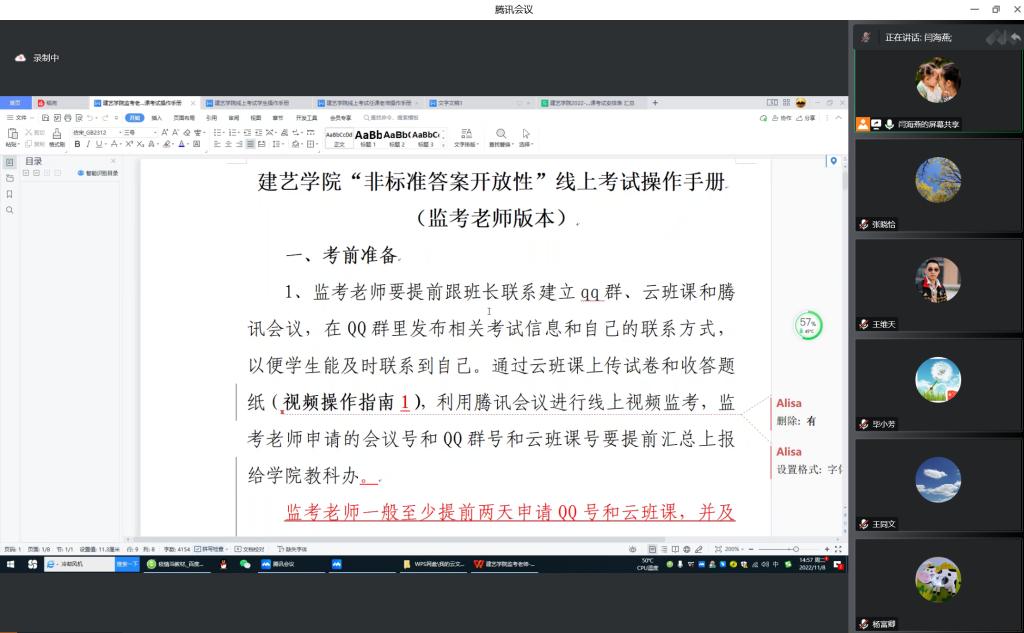Apply italic formatting to text
This screenshot has width=1024, height=633.
click(89, 144)
